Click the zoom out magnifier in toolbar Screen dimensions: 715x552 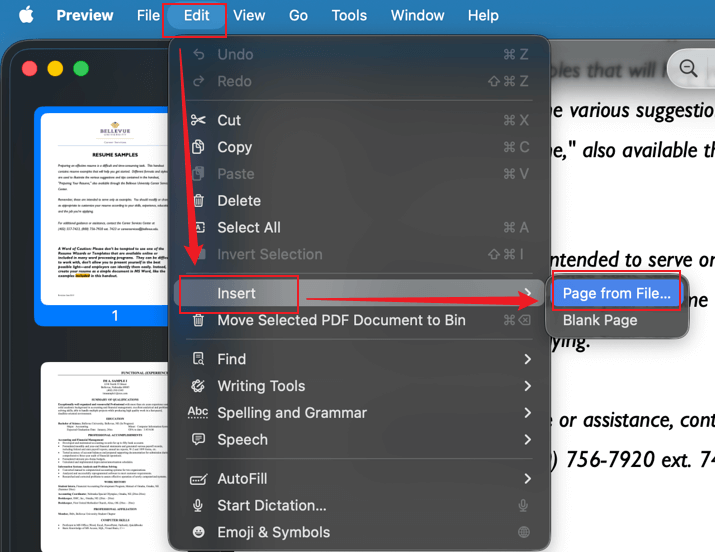(x=688, y=68)
